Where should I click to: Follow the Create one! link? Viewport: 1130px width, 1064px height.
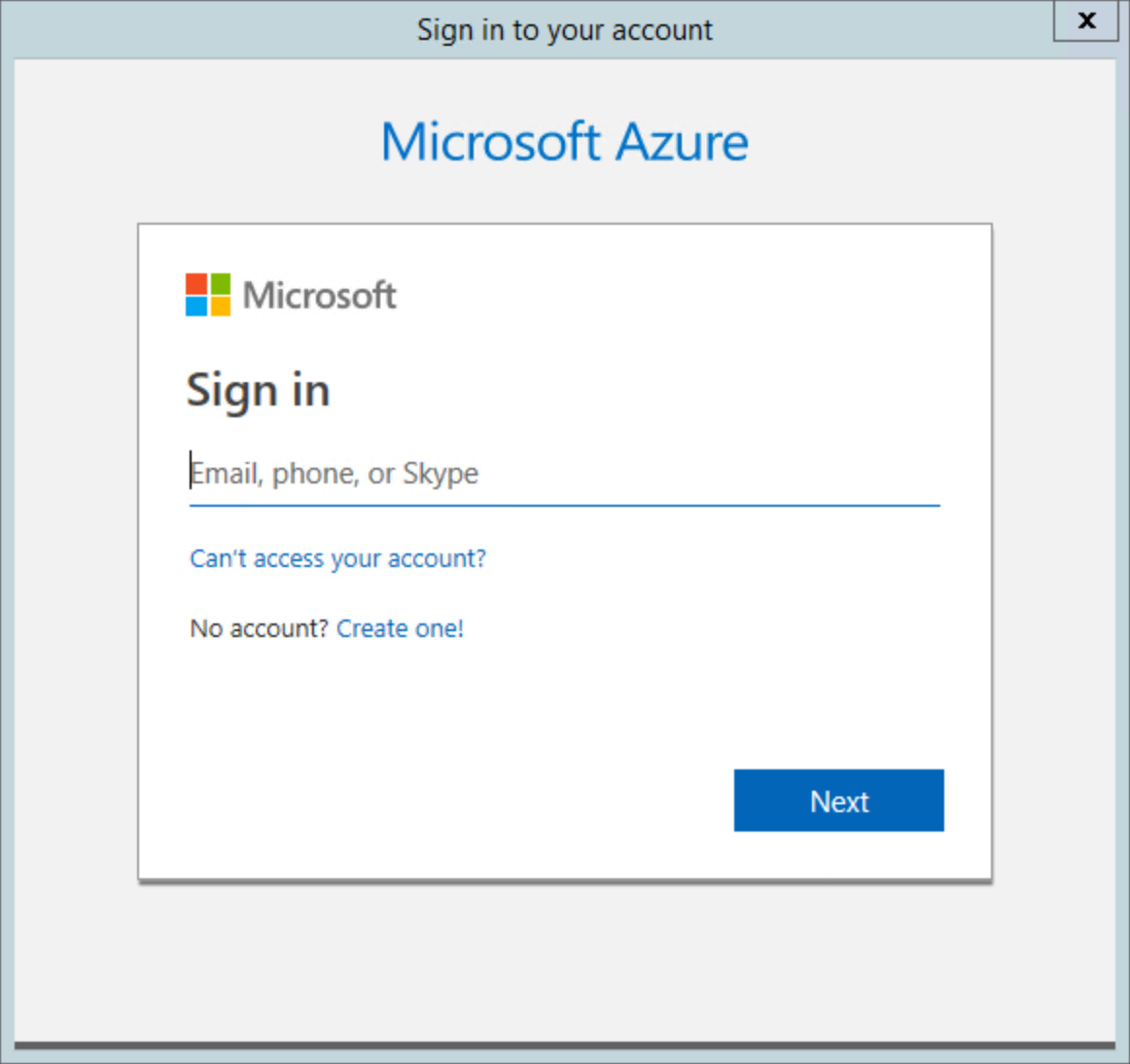pyautogui.click(x=400, y=628)
